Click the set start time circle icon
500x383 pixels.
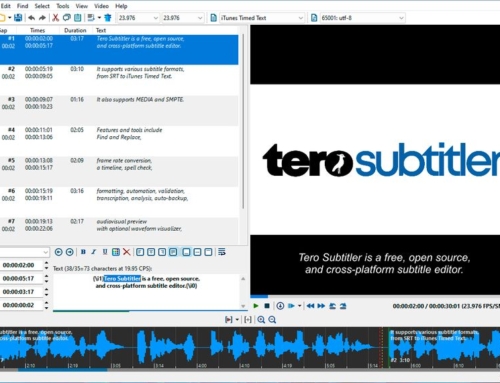(x=58, y=252)
